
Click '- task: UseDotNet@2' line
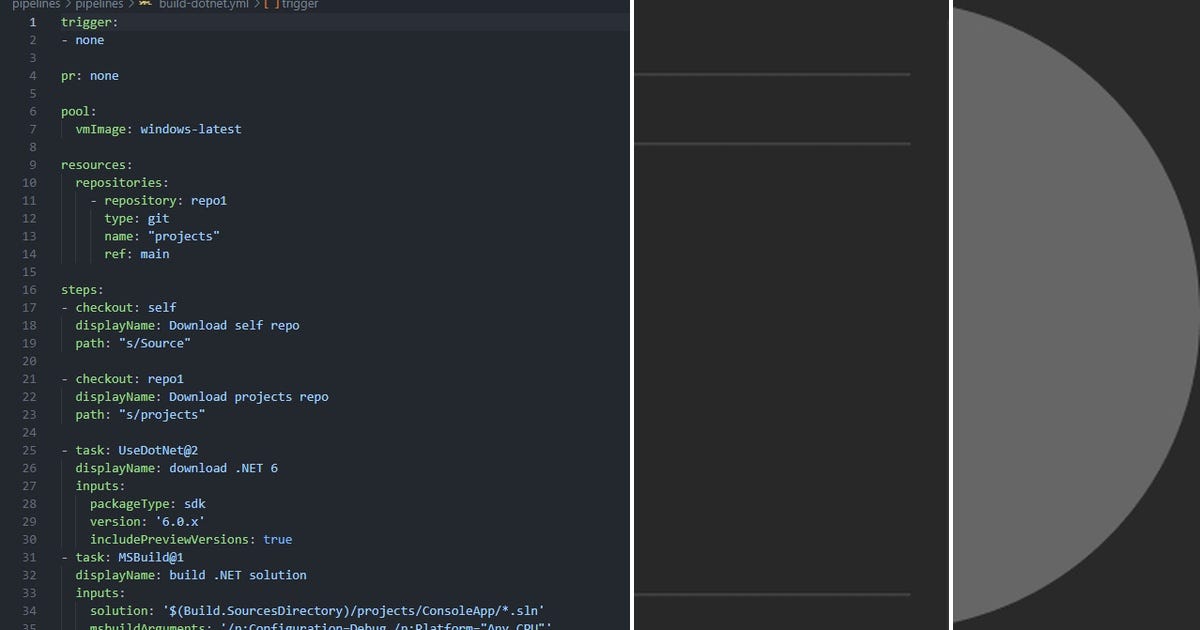click(x=129, y=450)
